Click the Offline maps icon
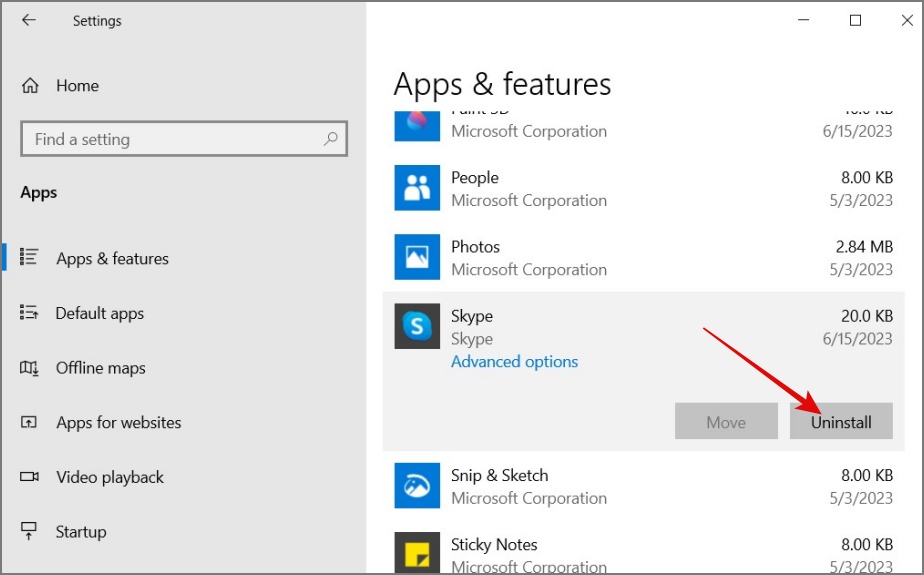Viewport: 924px width, 575px height. coord(29,368)
